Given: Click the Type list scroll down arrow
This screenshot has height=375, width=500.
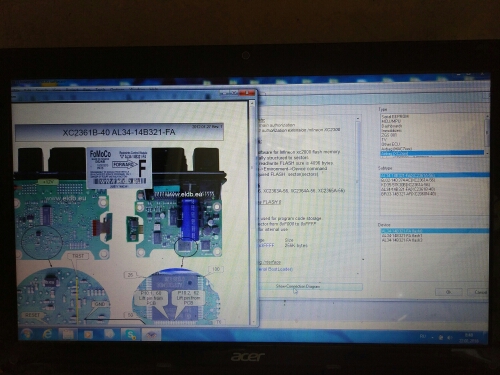Looking at the screenshot, I should point(487,153).
